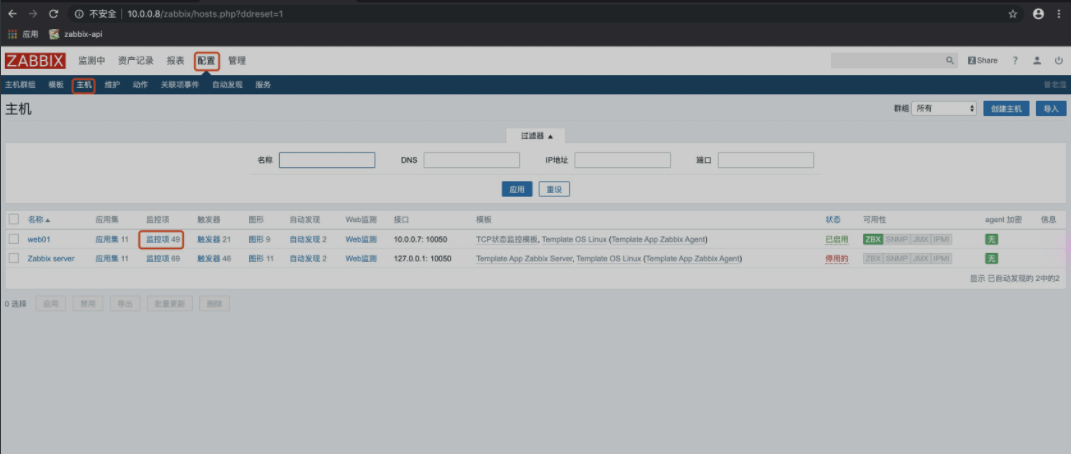
Task: Open the 报表 top menu
Action: pyautogui.click(x=176, y=61)
